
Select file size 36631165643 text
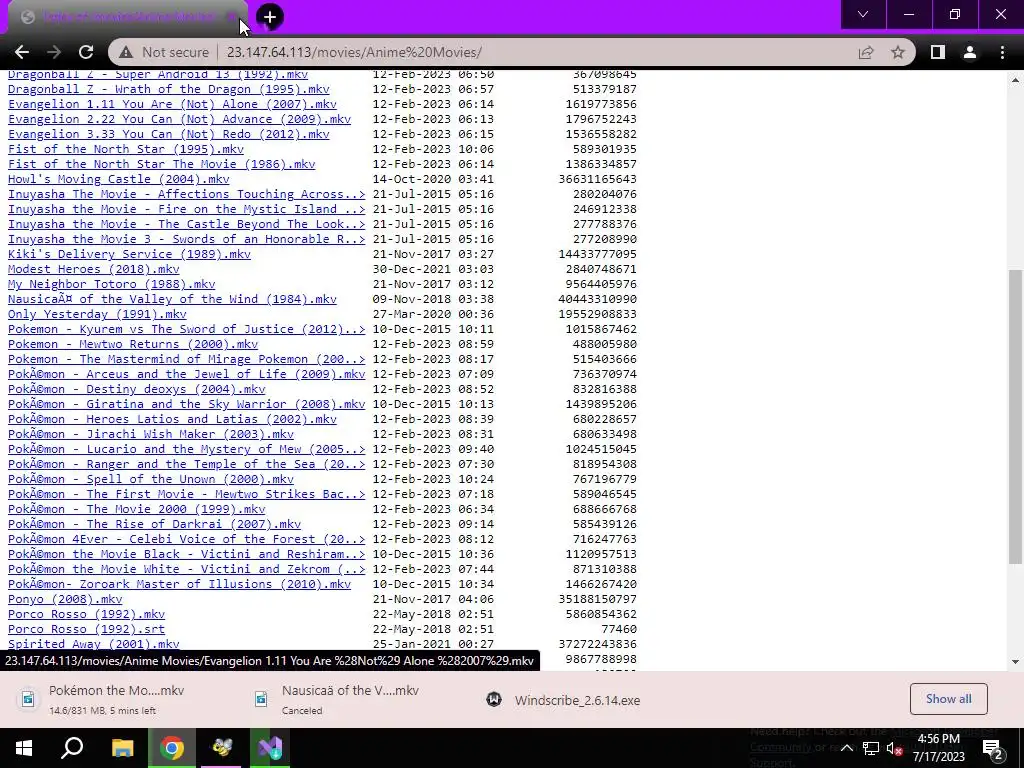pos(598,180)
